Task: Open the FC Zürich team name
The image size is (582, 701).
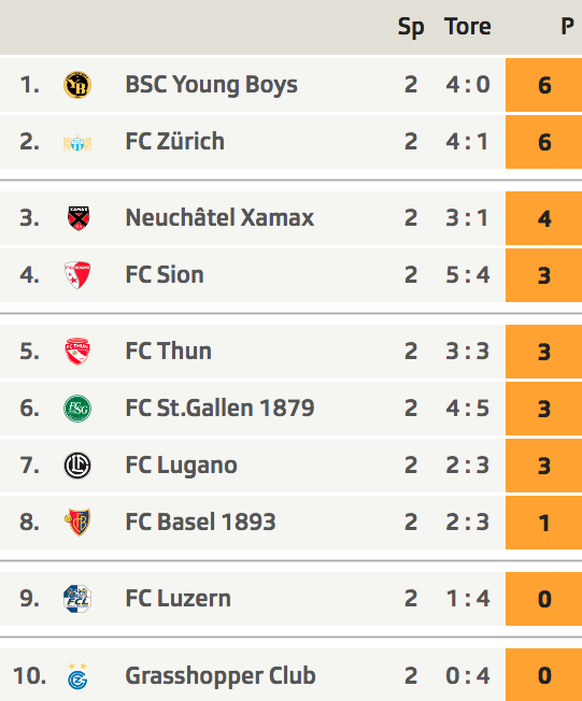Action: [175, 141]
